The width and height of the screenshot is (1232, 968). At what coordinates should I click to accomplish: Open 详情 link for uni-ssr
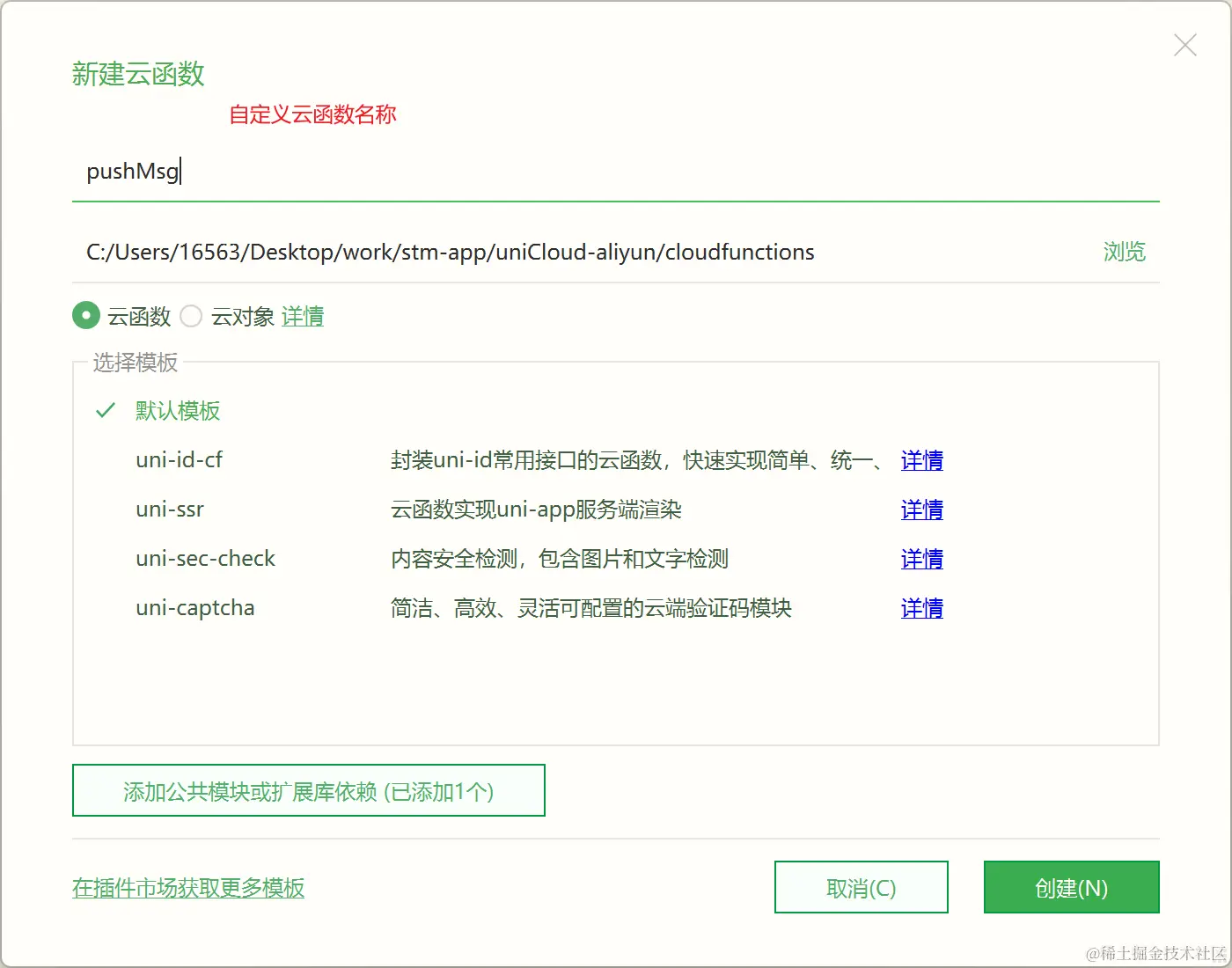[922, 510]
